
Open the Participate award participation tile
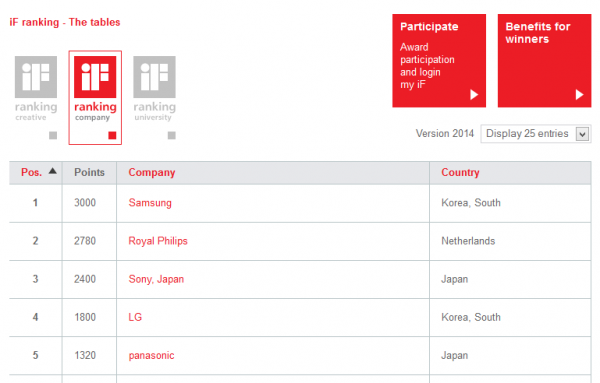pyautogui.click(x=439, y=61)
